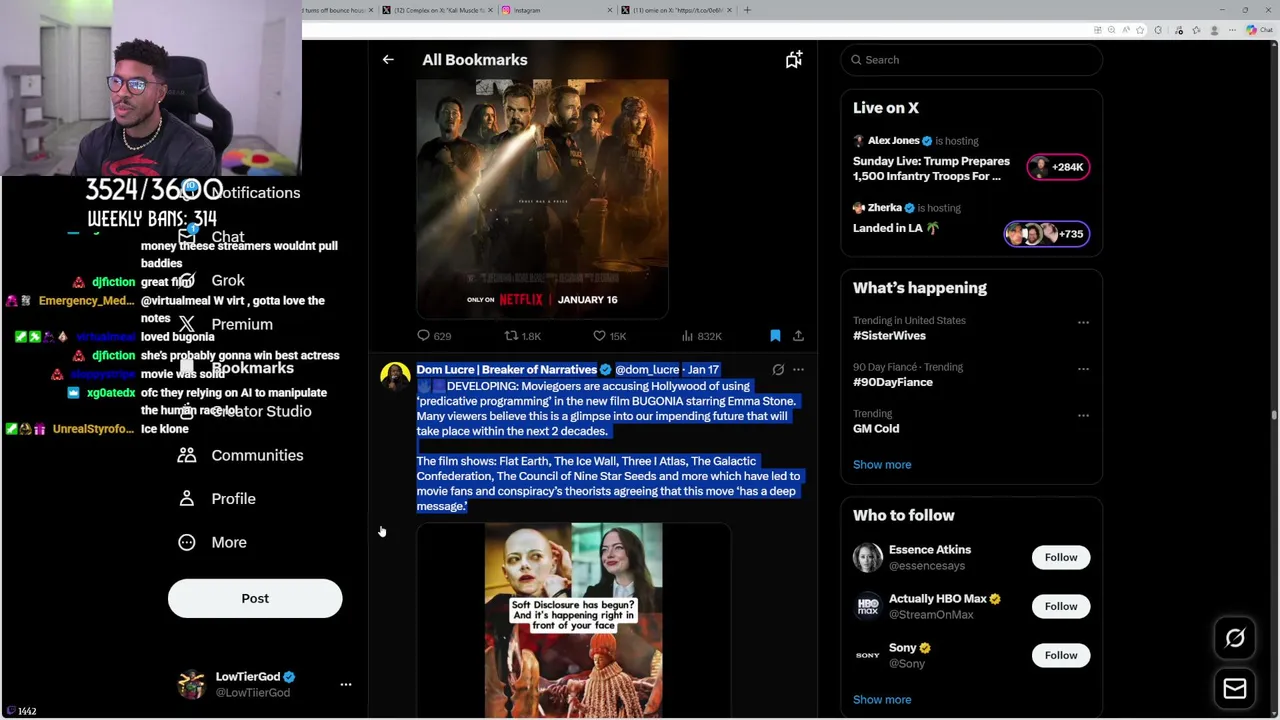The width and height of the screenshot is (1280, 720).
Task: Open Profile in the sidebar
Action: [x=217, y=499]
